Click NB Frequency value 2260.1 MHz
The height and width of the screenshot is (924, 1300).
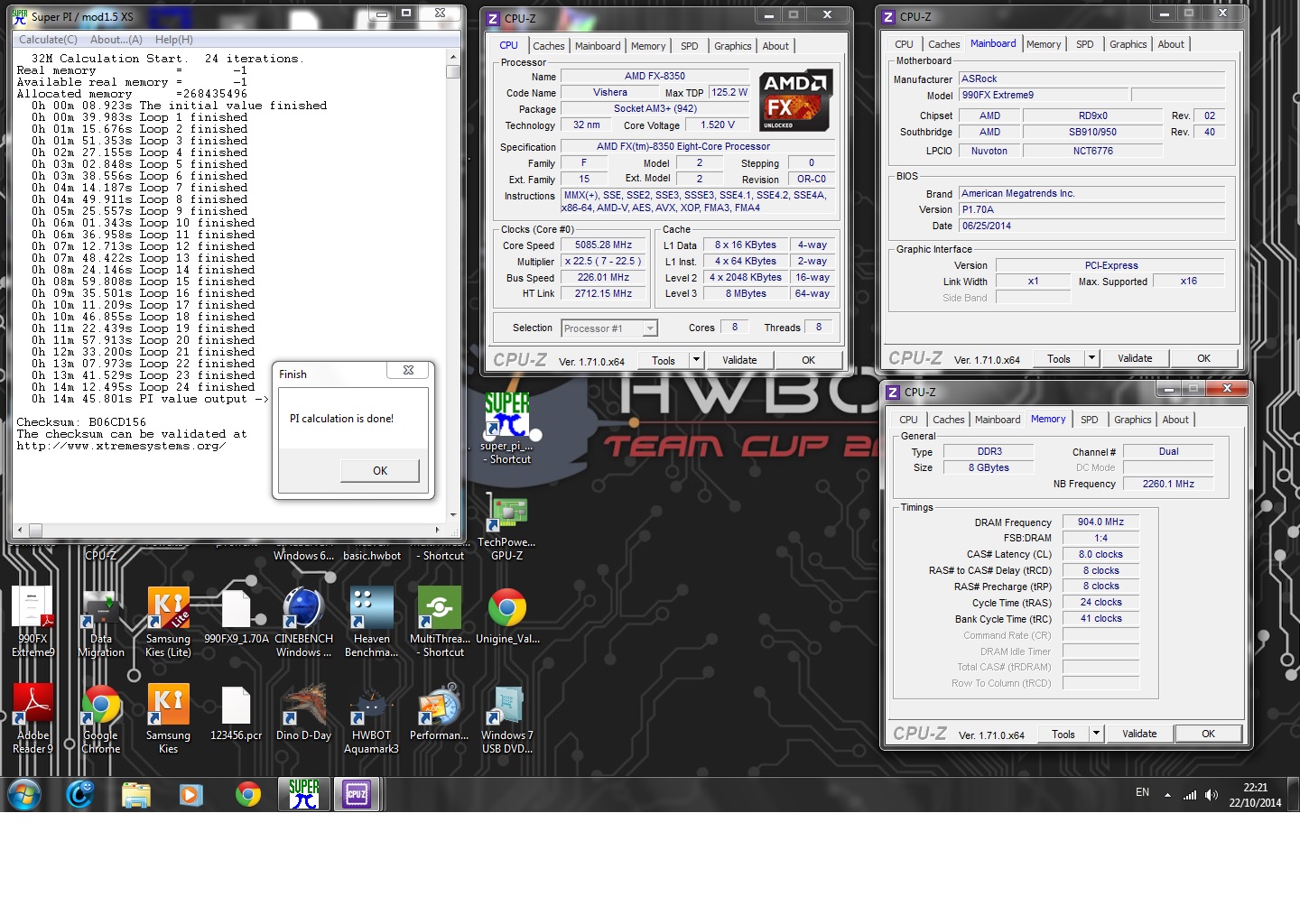click(x=1168, y=484)
